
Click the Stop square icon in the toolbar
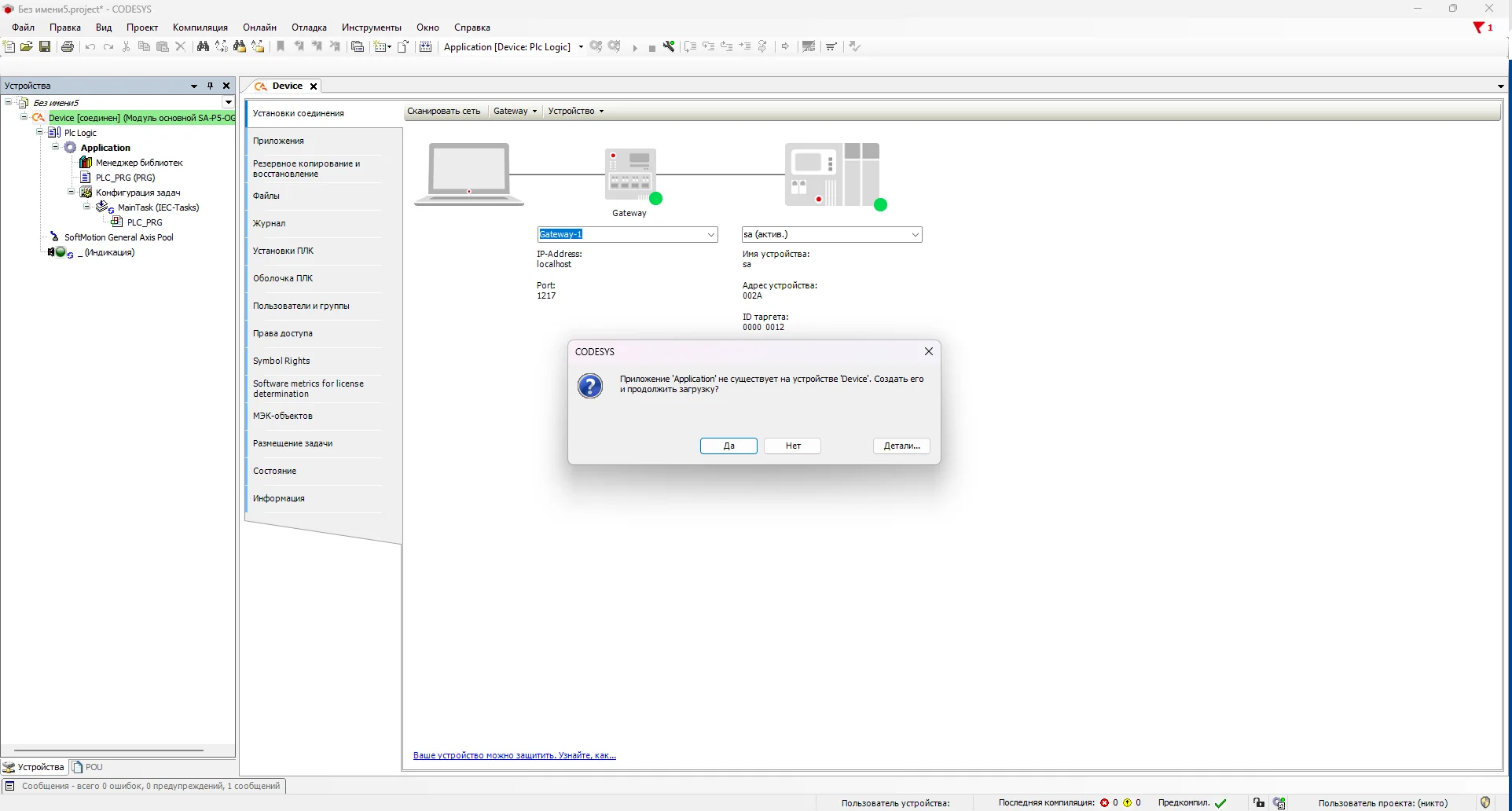pos(652,48)
